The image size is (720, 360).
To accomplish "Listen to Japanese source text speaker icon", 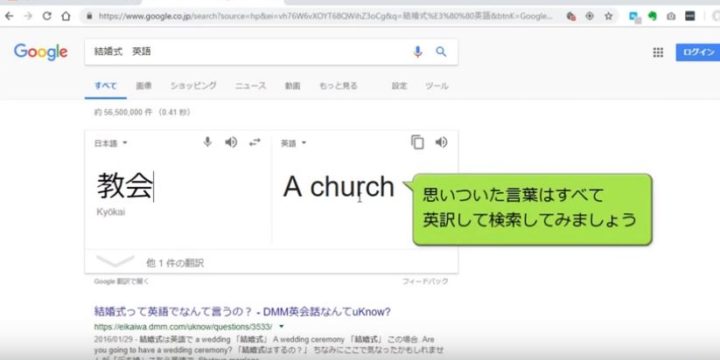I will click(231, 142).
